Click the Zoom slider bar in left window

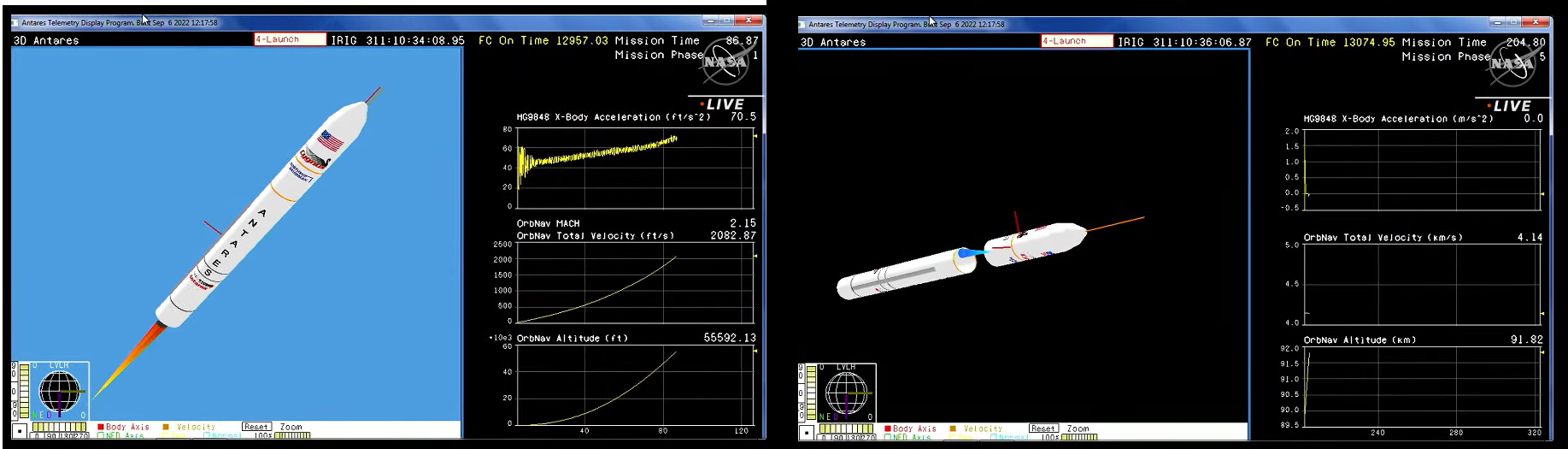[x=292, y=435]
